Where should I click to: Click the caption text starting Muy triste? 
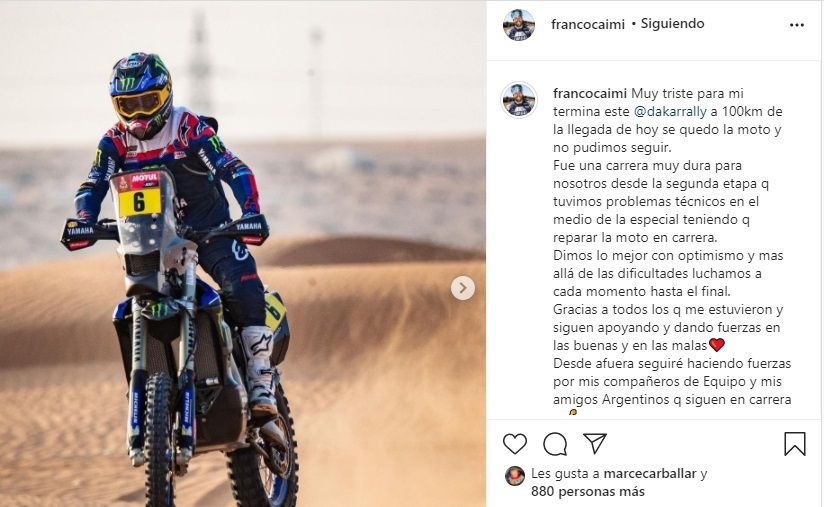point(672,246)
